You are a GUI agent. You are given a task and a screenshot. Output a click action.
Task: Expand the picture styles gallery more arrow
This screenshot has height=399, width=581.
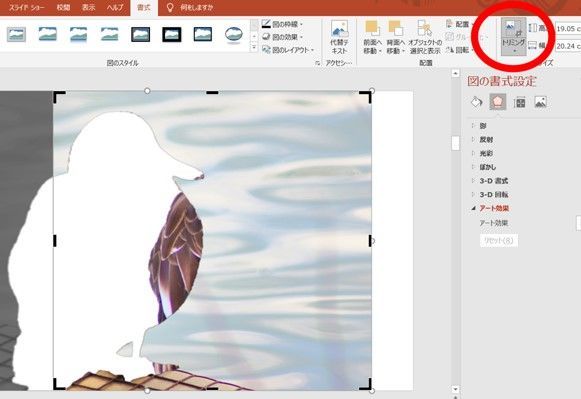pos(254,48)
